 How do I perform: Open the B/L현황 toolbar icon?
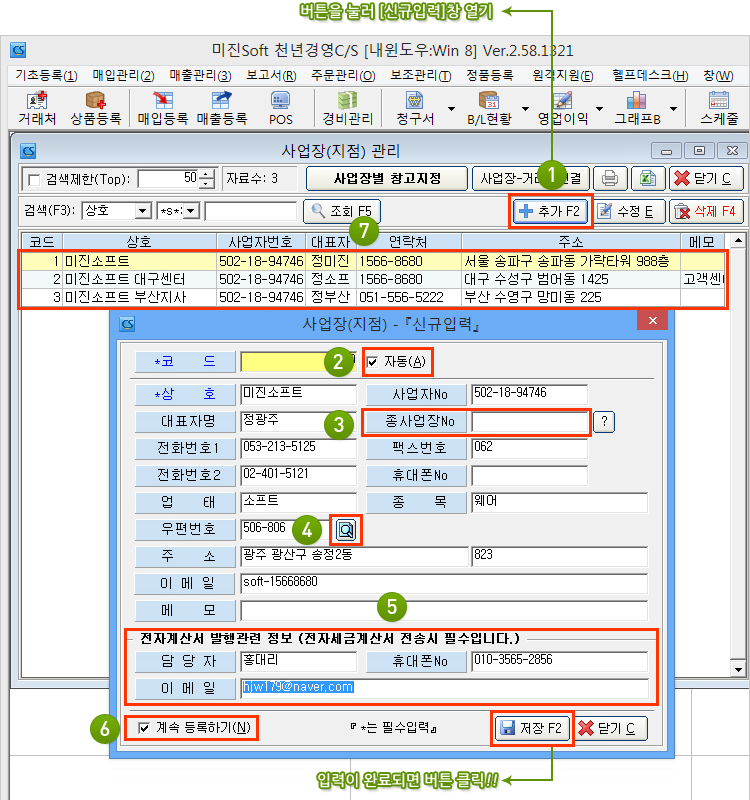click(x=489, y=109)
